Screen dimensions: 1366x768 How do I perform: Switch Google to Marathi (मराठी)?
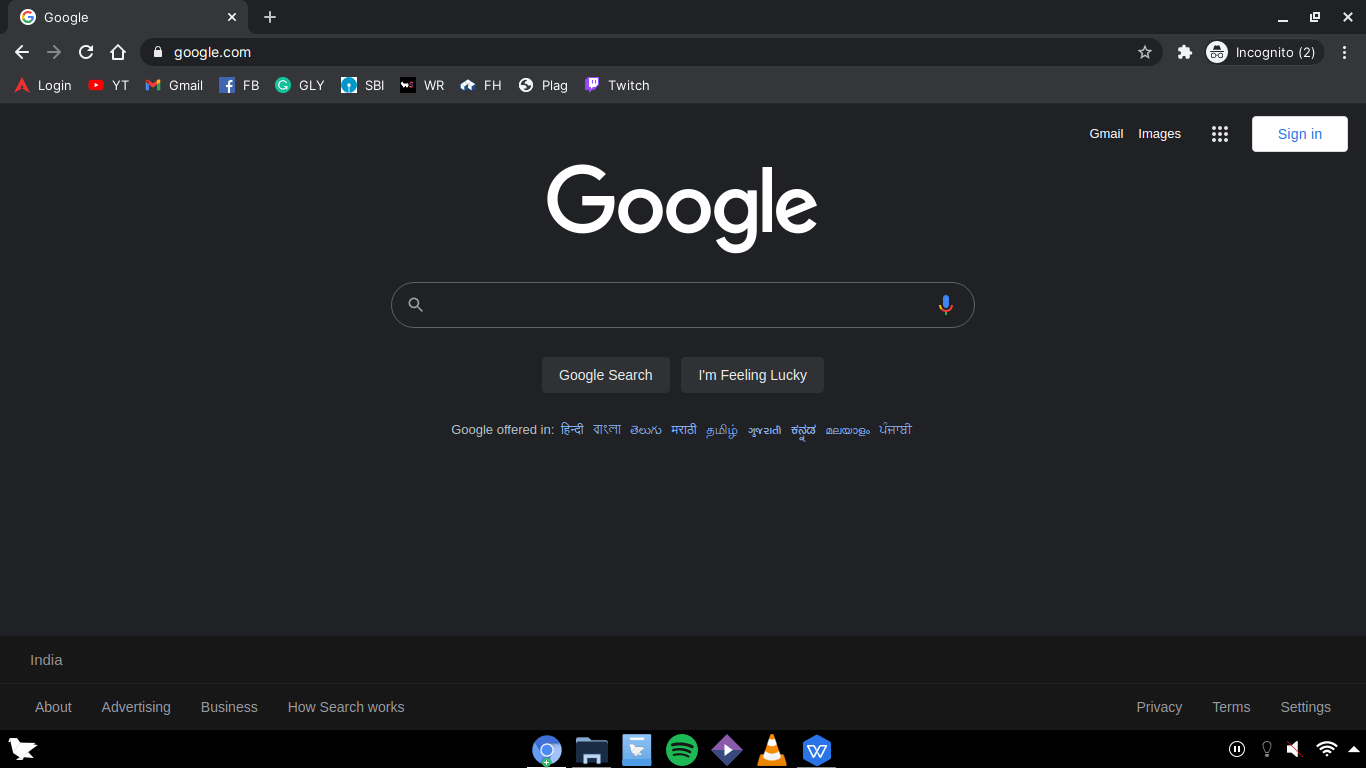tap(684, 430)
